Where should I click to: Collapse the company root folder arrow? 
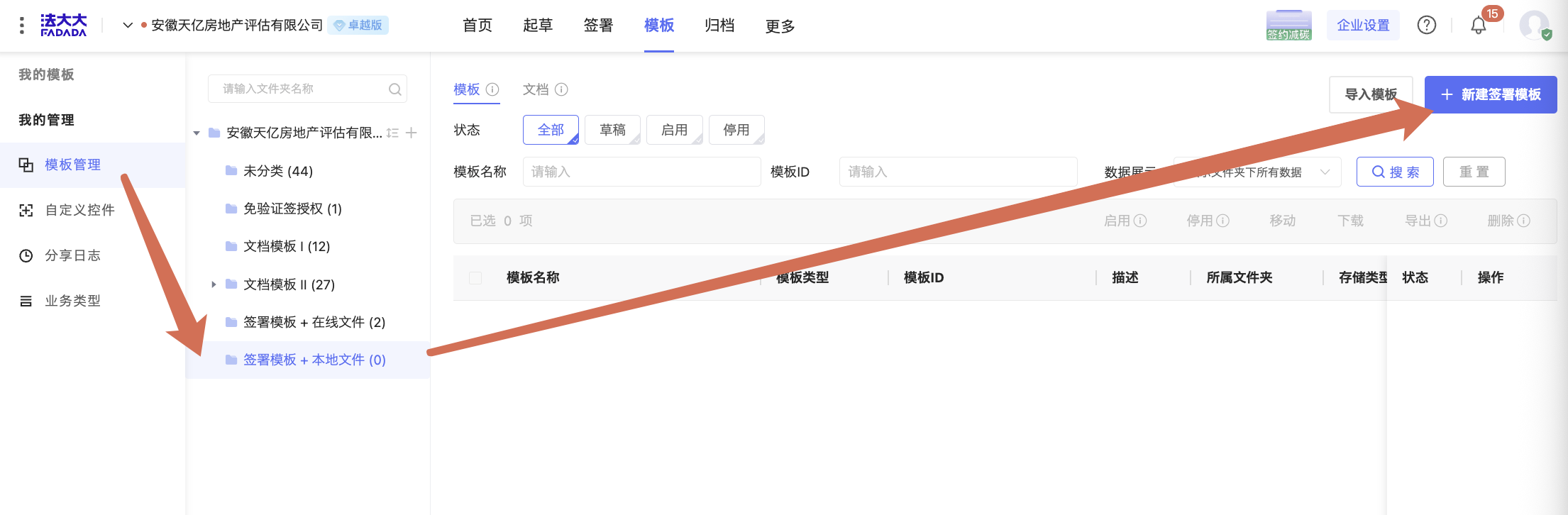pos(197,133)
